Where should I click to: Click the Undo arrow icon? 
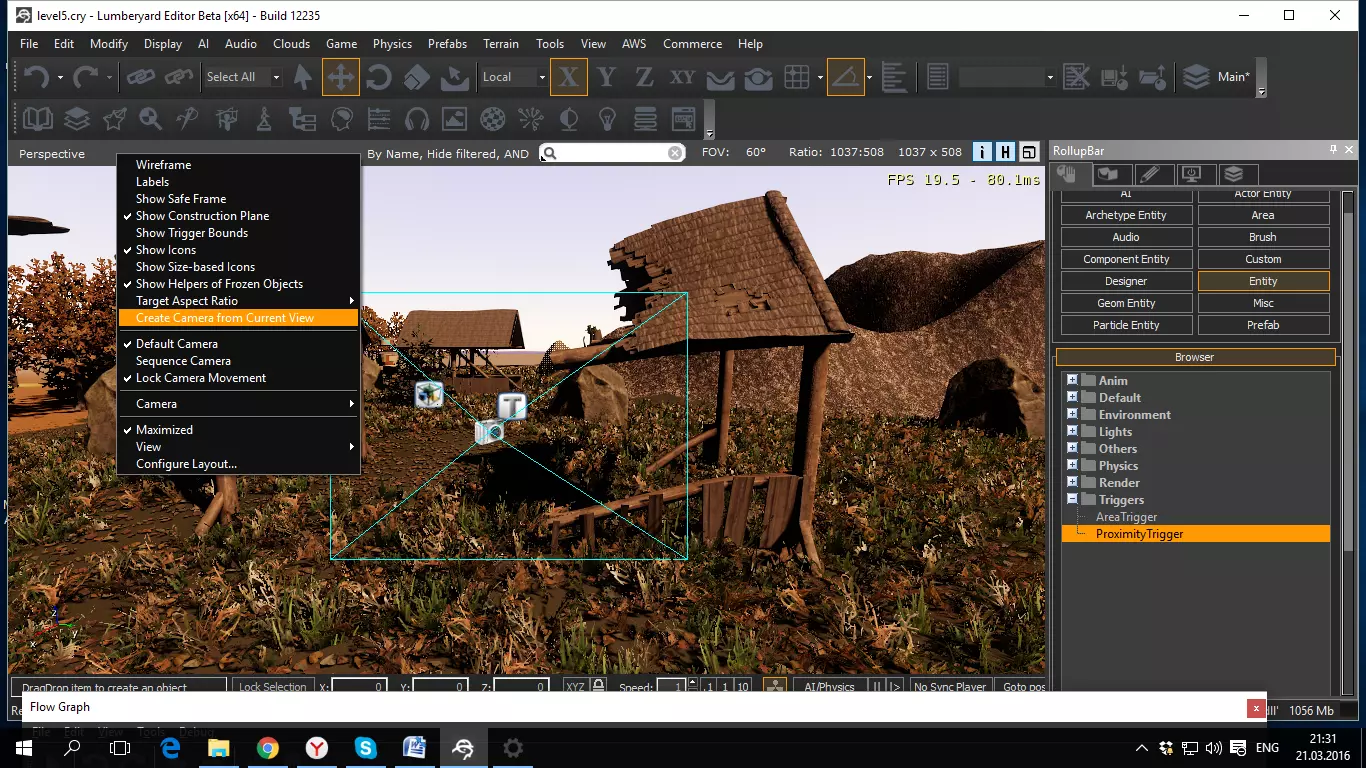pyautogui.click(x=36, y=77)
